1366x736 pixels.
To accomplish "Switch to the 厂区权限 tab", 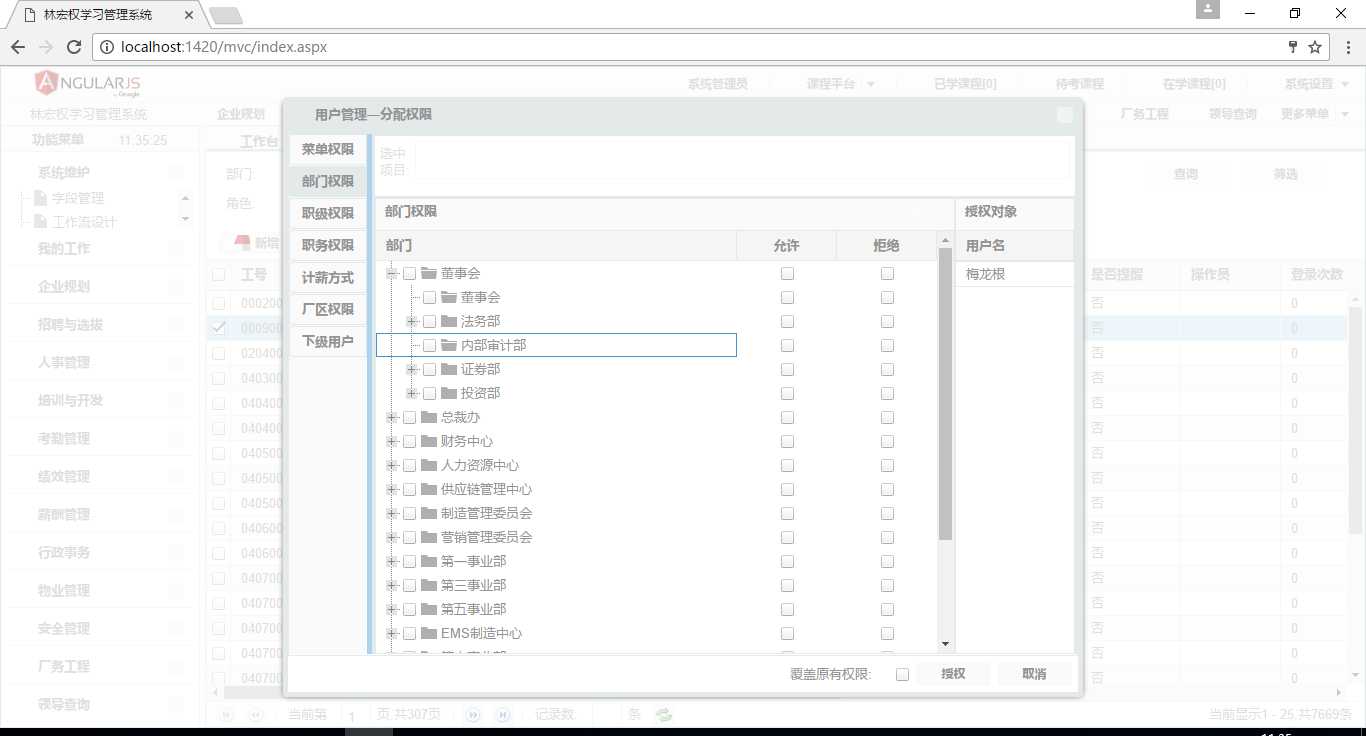I will coord(328,309).
